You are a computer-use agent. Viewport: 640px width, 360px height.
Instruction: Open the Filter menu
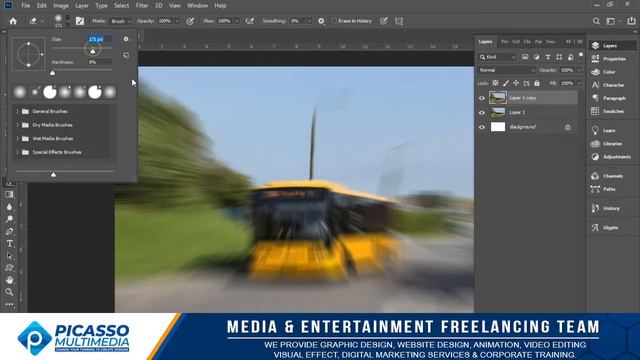pyautogui.click(x=142, y=6)
